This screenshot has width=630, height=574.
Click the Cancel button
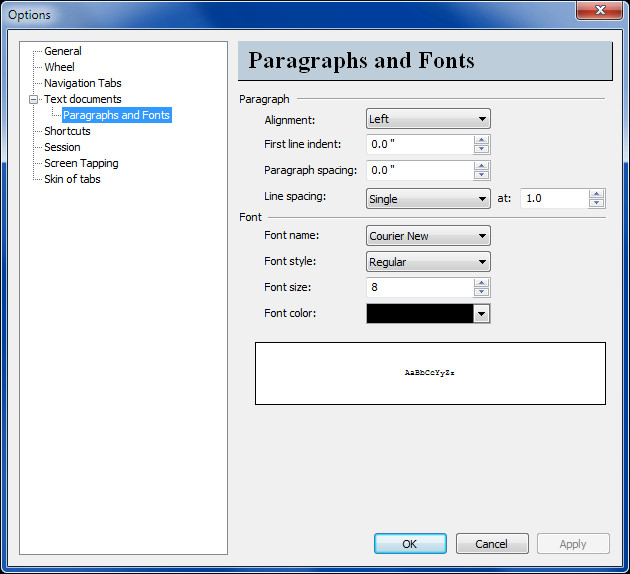coord(492,544)
